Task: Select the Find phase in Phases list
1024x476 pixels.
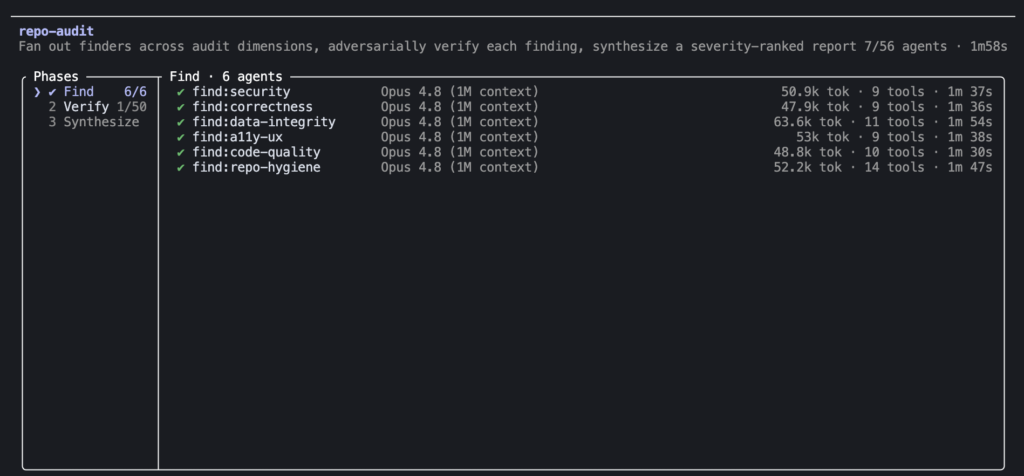Action: click(90, 92)
